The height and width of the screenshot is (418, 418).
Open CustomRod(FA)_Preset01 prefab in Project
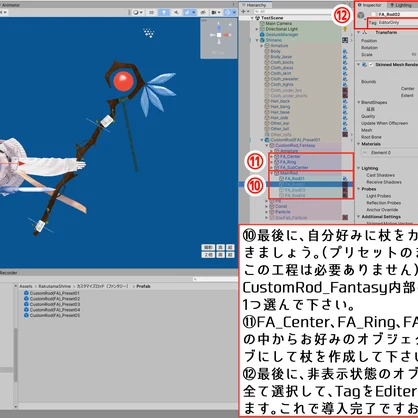pos(52,293)
